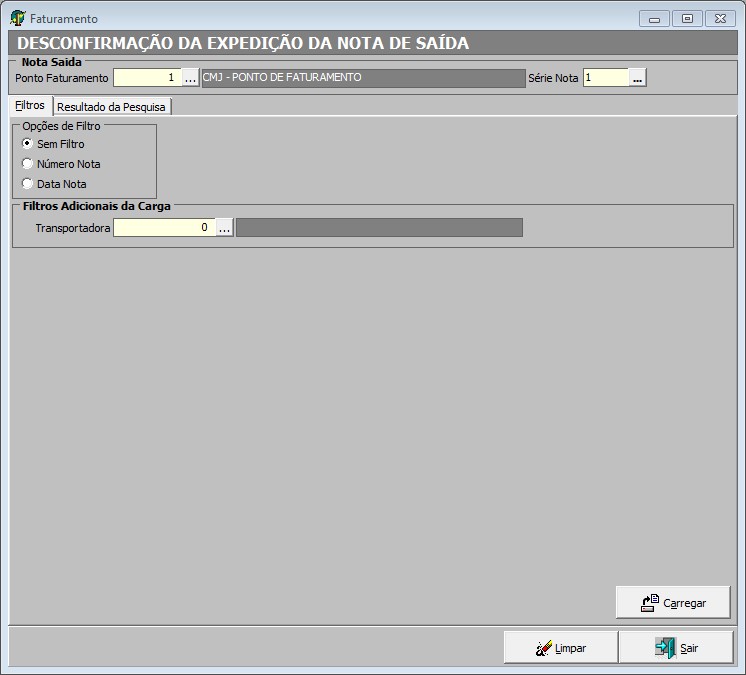Close the Faturamento window

coord(720,18)
